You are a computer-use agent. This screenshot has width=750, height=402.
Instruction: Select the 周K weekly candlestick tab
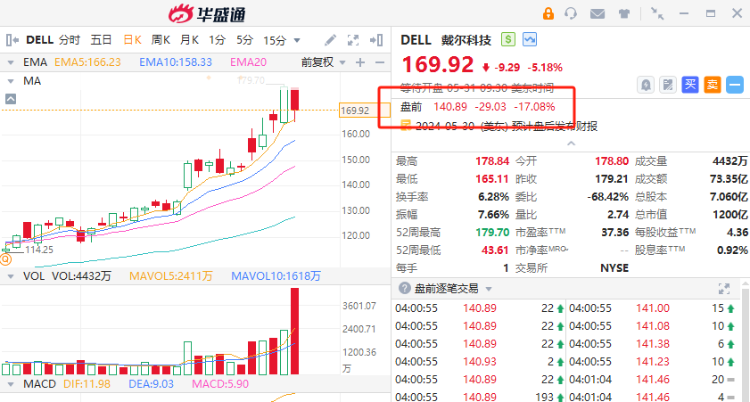tap(161, 40)
